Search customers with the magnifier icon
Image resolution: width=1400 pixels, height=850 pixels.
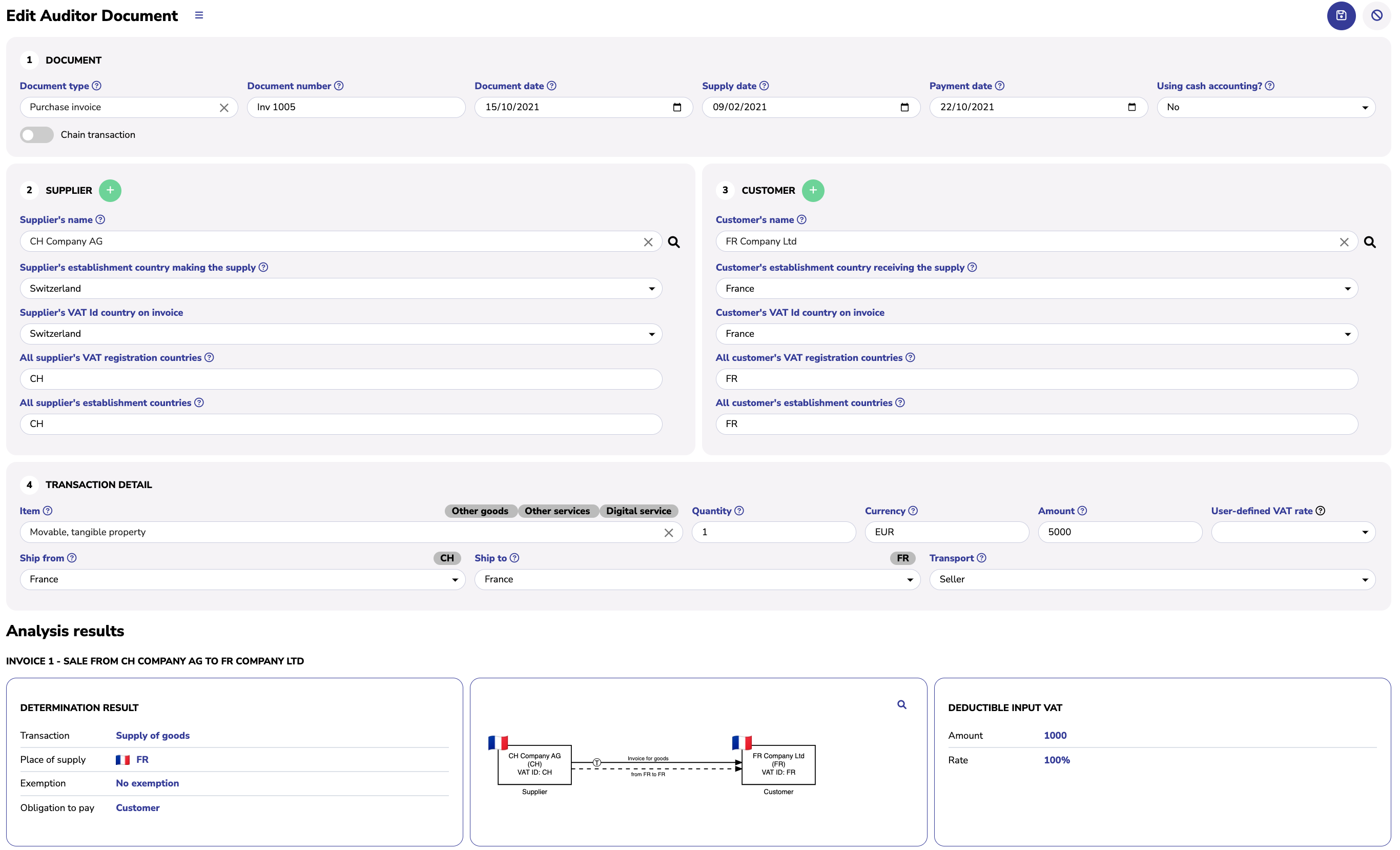(1369, 242)
